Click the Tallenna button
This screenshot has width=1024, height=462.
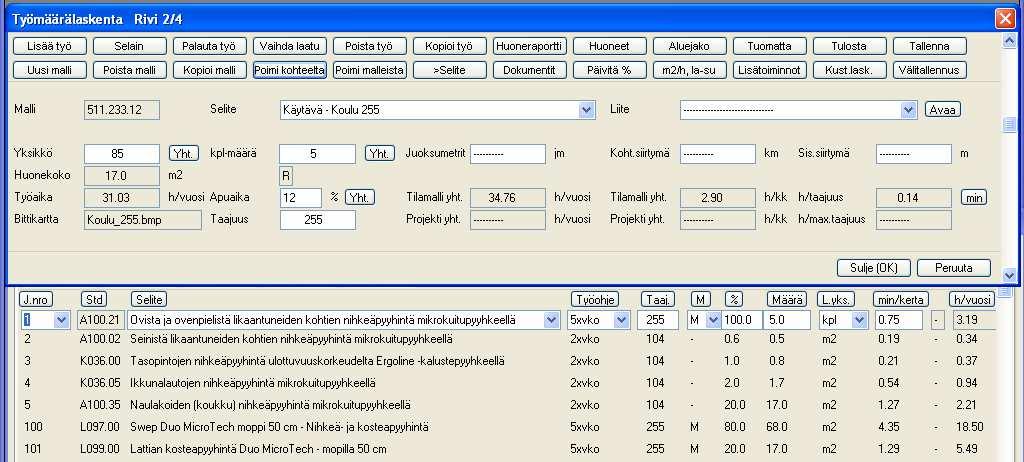(x=930, y=46)
